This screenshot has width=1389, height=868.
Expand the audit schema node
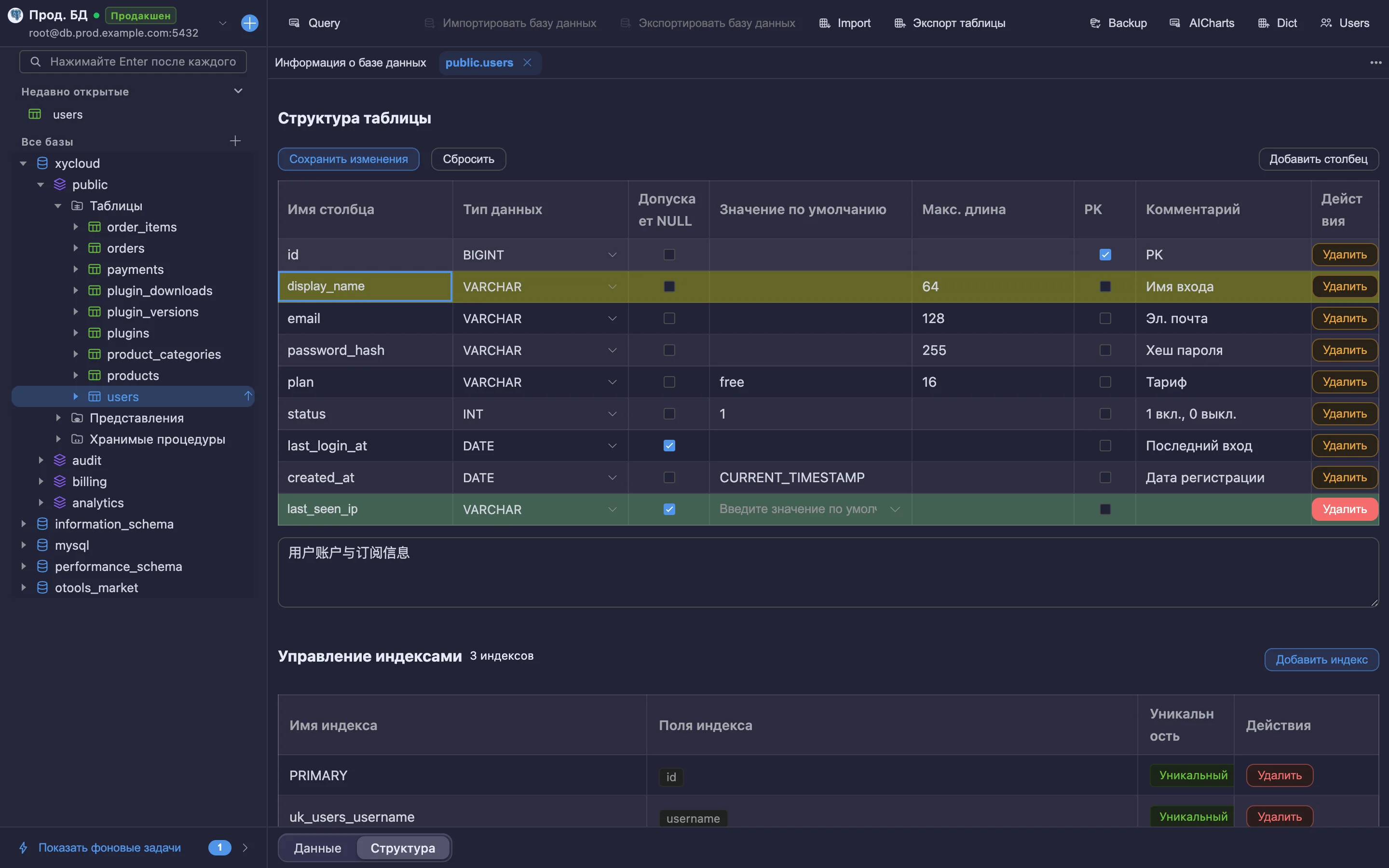click(41, 461)
